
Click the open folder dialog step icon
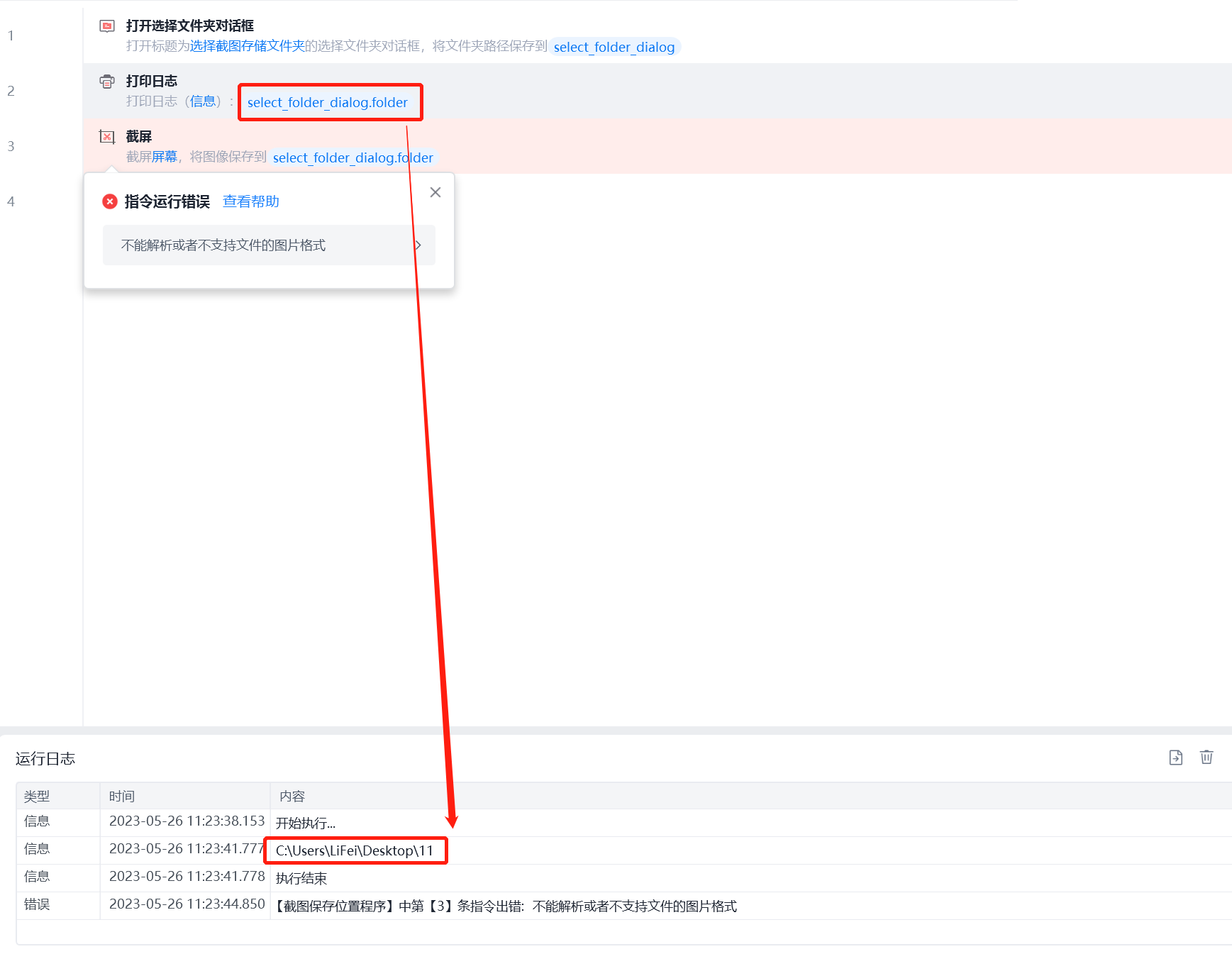(107, 26)
